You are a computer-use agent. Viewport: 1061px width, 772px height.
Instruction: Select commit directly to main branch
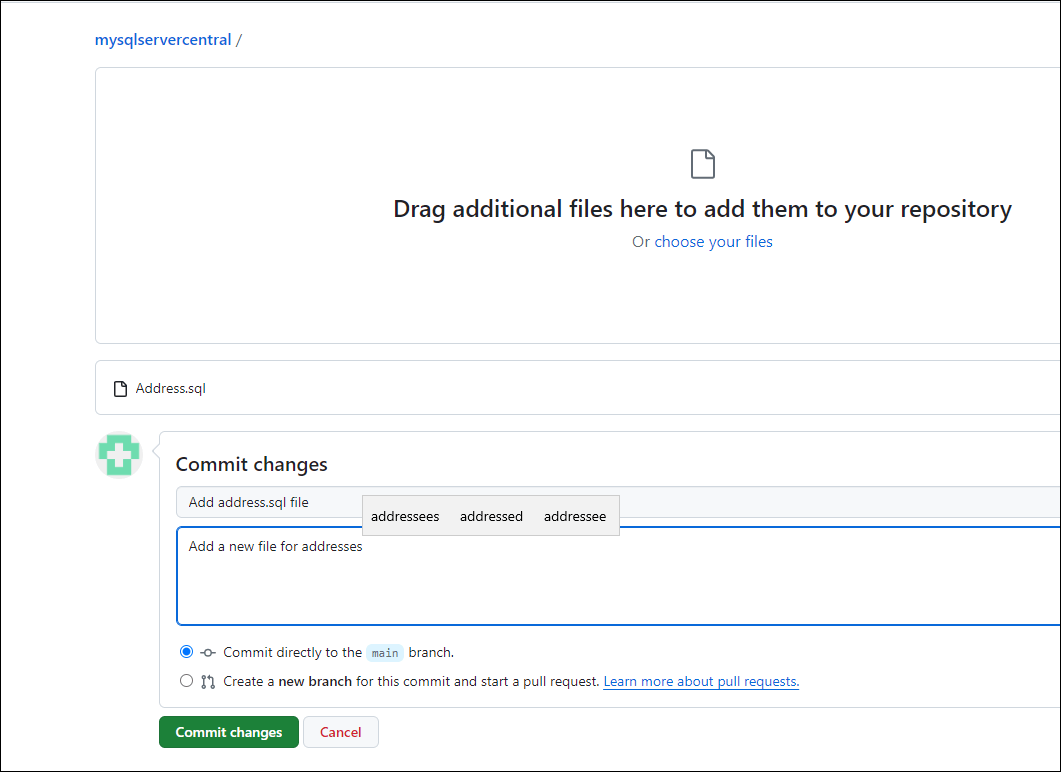point(186,652)
